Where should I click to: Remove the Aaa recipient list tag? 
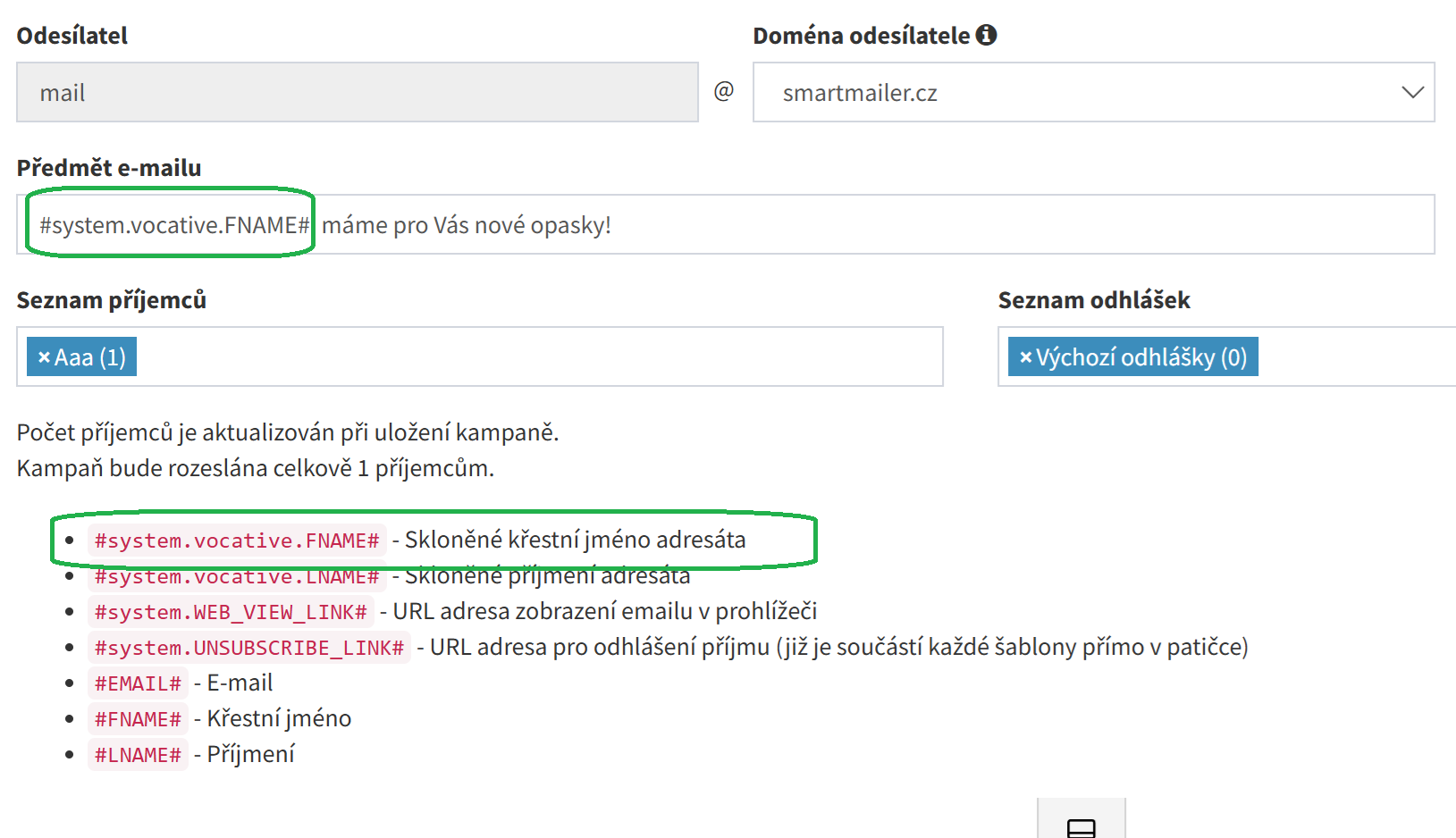tap(44, 357)
